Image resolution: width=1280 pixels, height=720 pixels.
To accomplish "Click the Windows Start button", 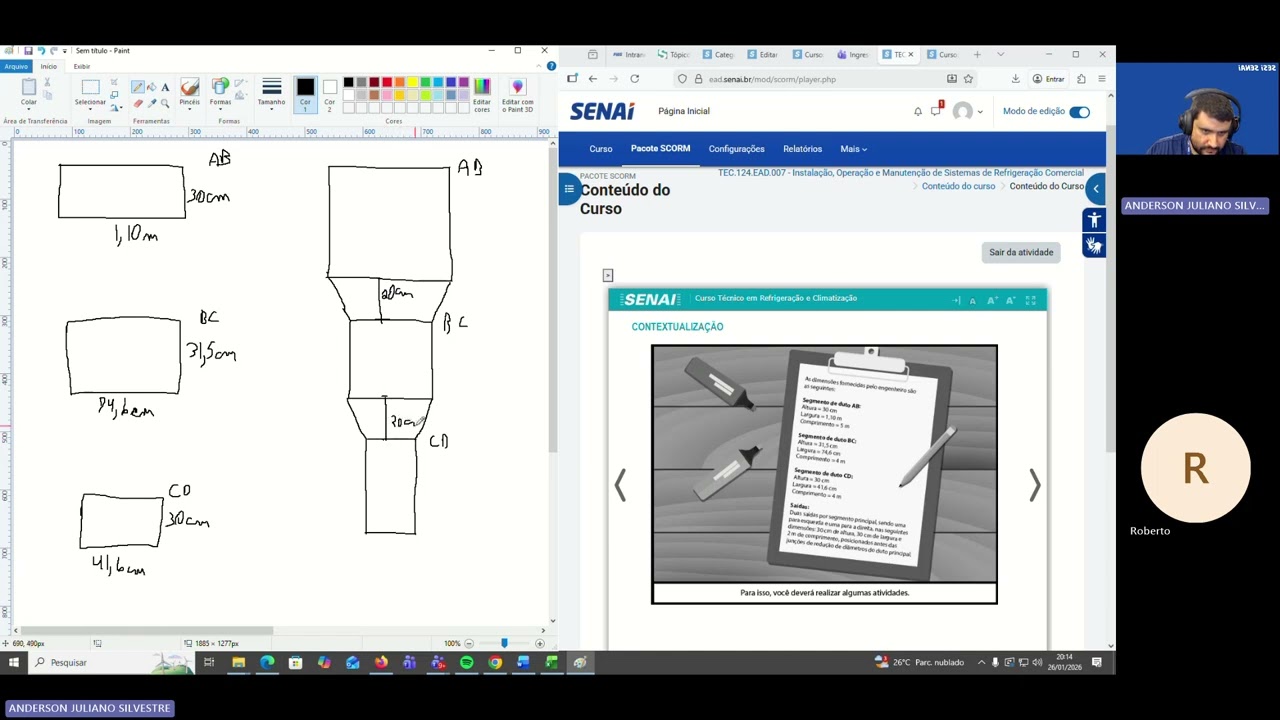I will (x=14, y=662).
